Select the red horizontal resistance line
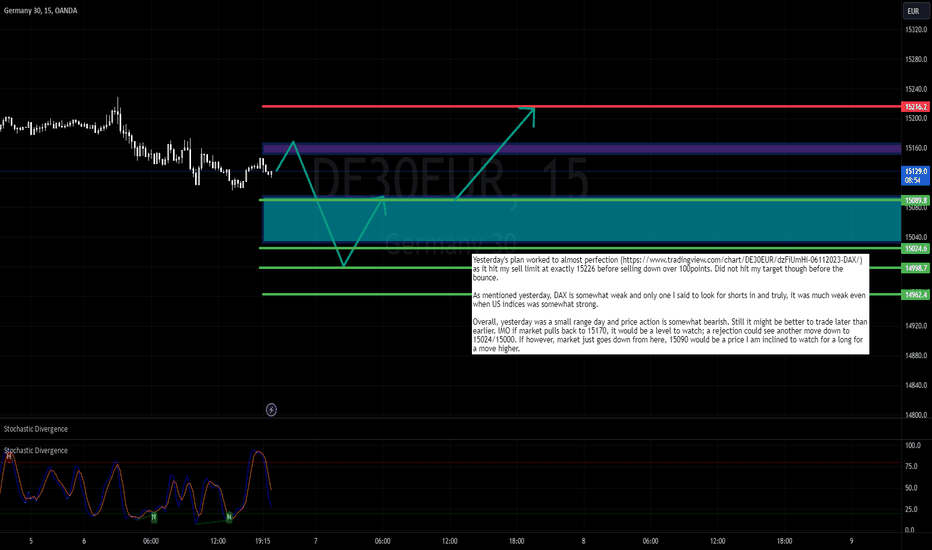The image size is (932, 550). (581, 106)
